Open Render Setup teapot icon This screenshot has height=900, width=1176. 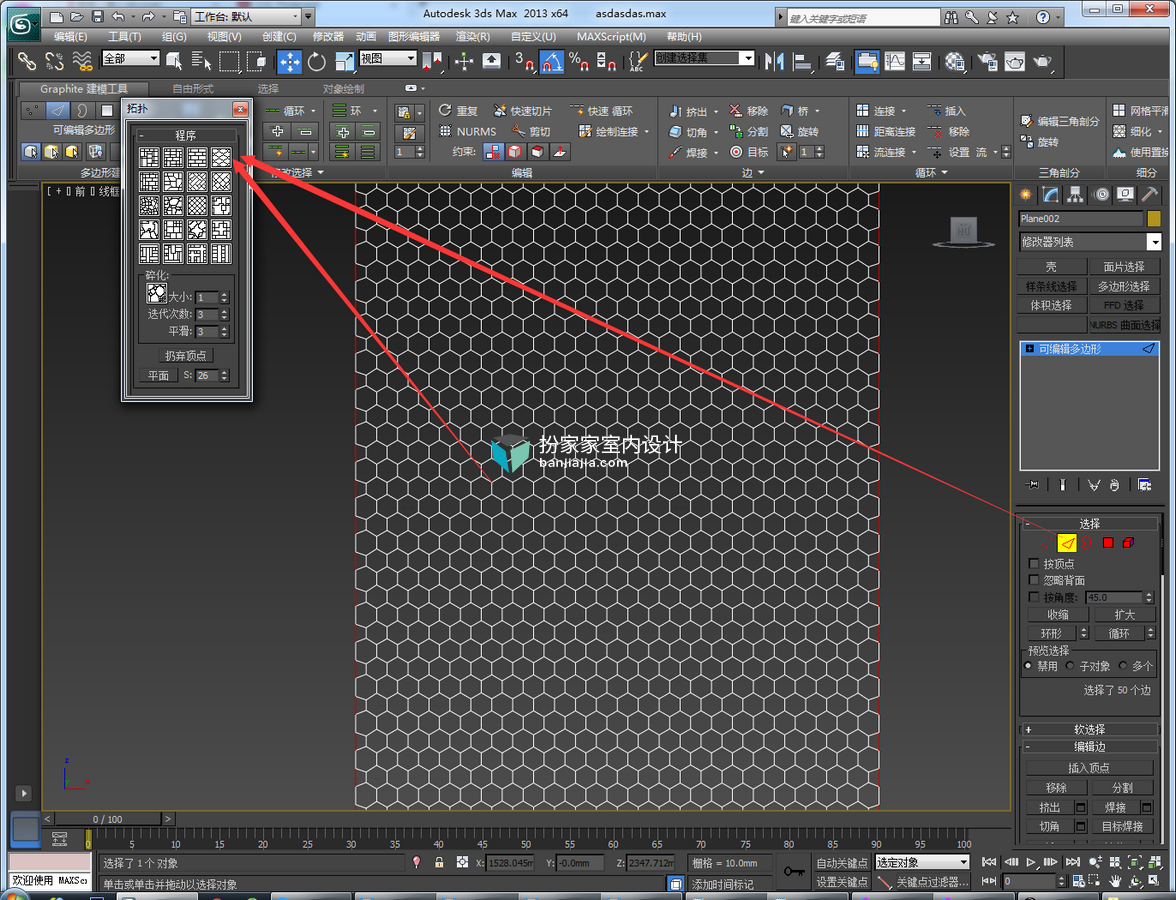988,62
